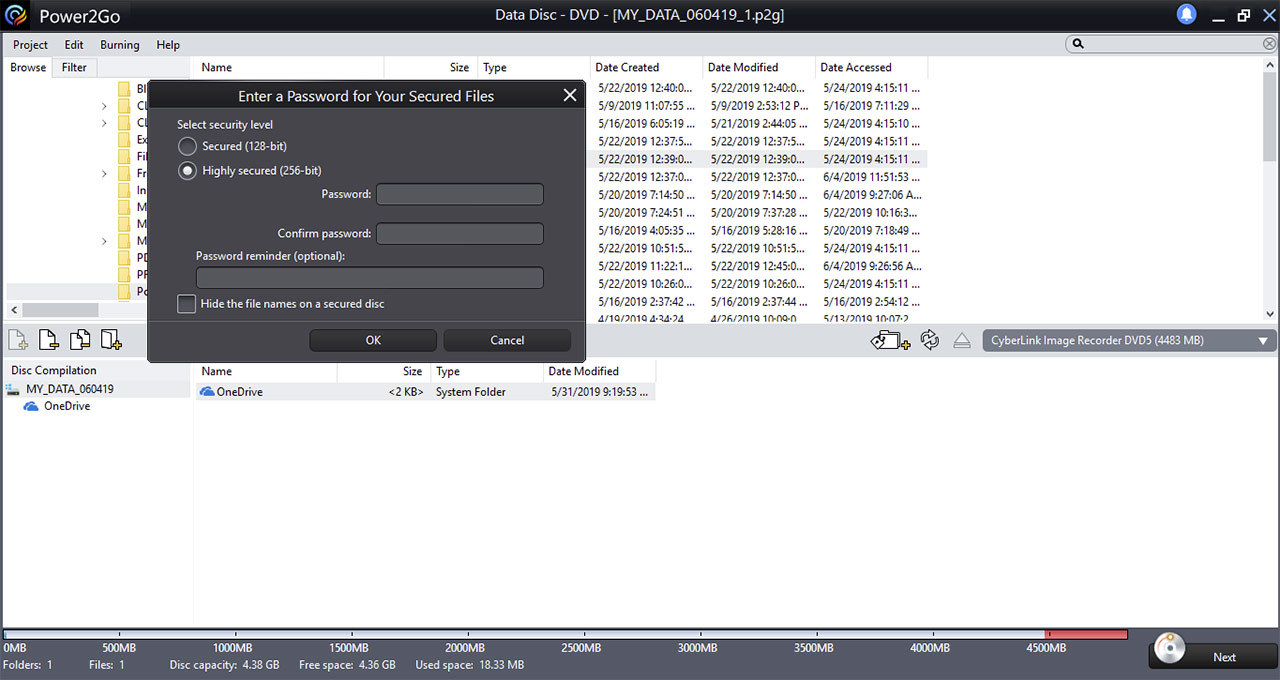The image size is (1280, 680).
Task: Click the Remove all files icon
Action: coord(80,340)
